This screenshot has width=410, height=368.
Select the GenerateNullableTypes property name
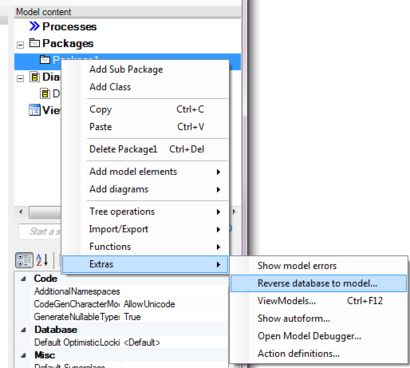tap(77, 317)
